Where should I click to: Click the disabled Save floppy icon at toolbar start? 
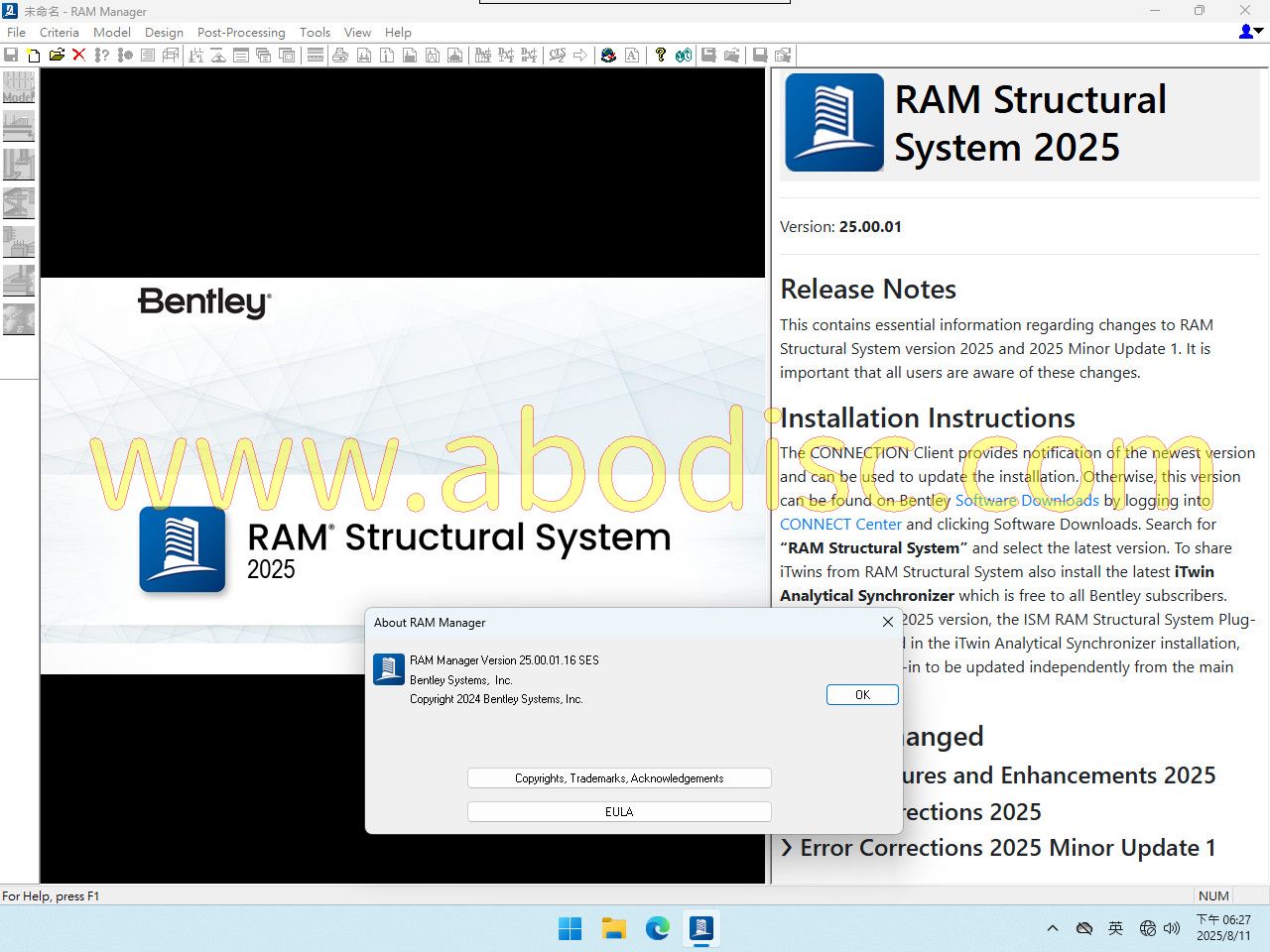pos(11,56)
